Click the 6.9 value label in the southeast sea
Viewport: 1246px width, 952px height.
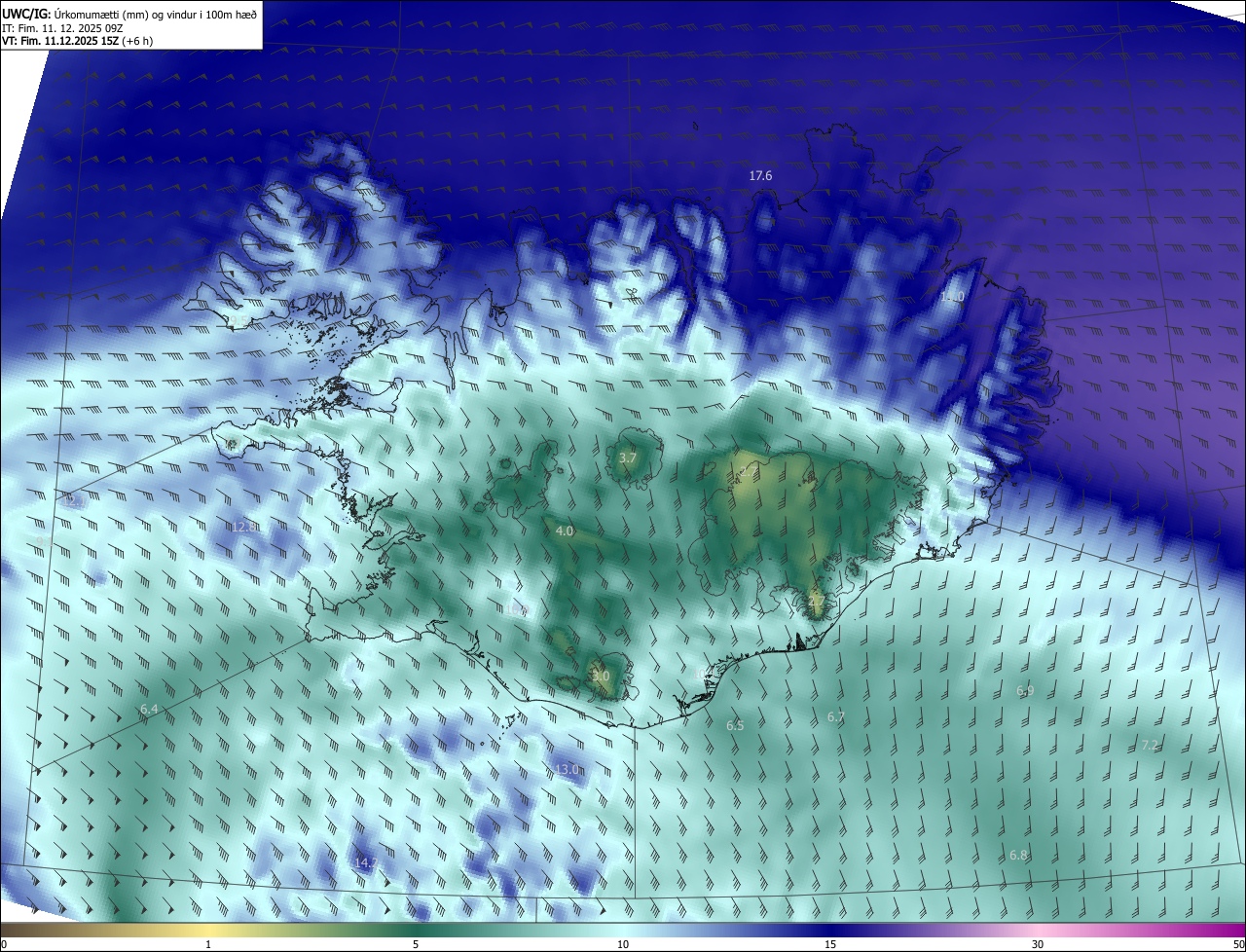click(x=1025, y=691)
